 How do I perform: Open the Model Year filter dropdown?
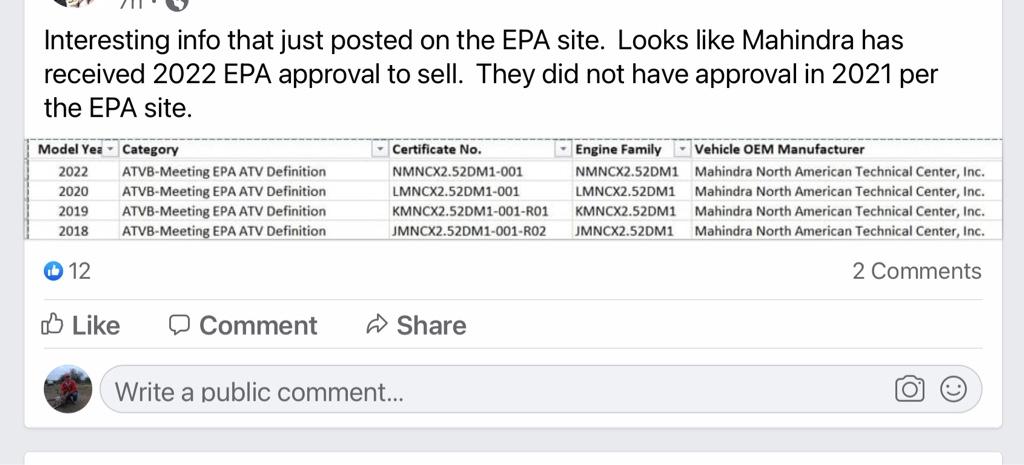tap(111, 150)
